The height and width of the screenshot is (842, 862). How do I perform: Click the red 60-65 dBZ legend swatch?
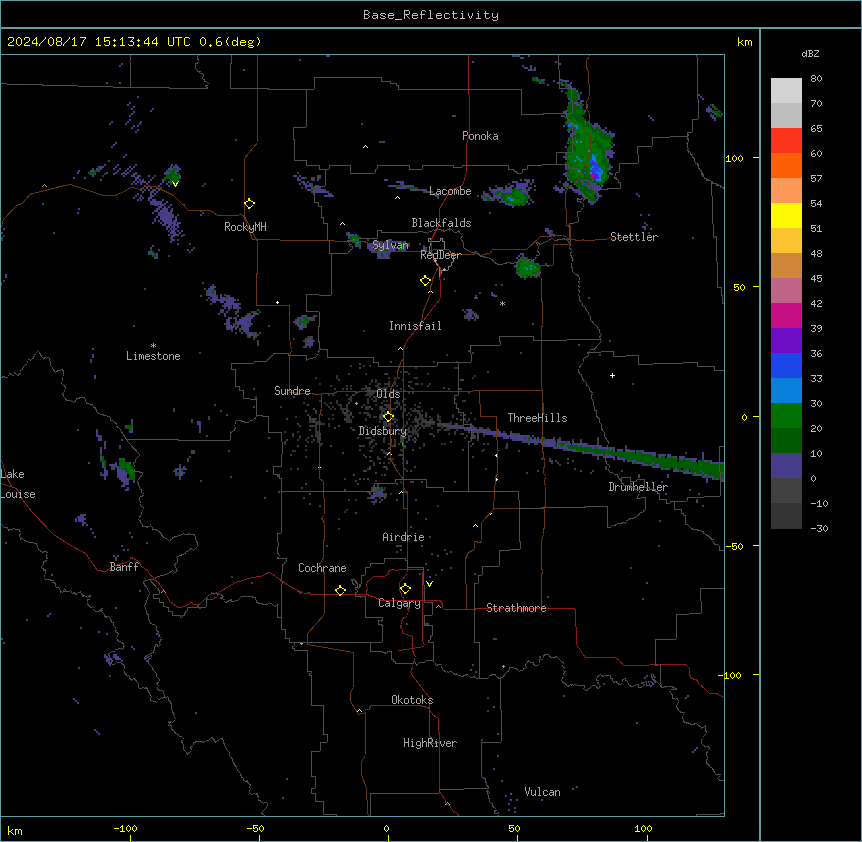(786, 141)
